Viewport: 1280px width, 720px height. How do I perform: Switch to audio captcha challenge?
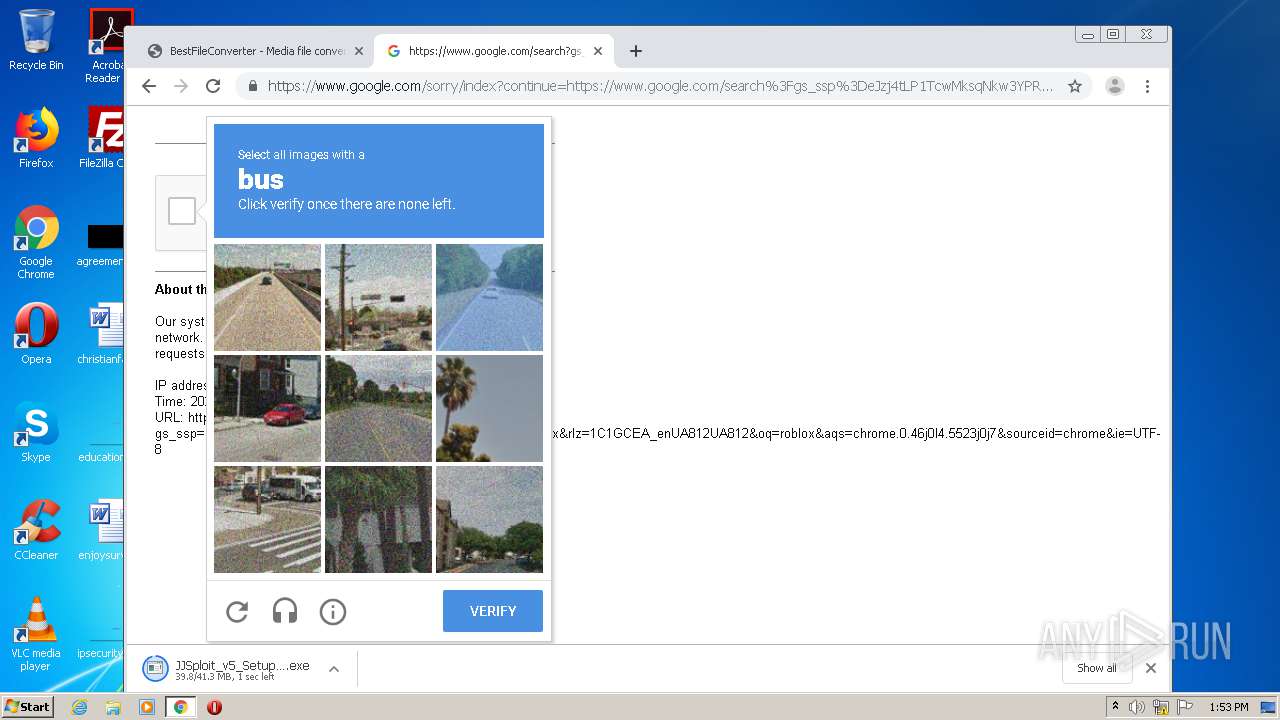pyautogui.click(x=285, y=611)
